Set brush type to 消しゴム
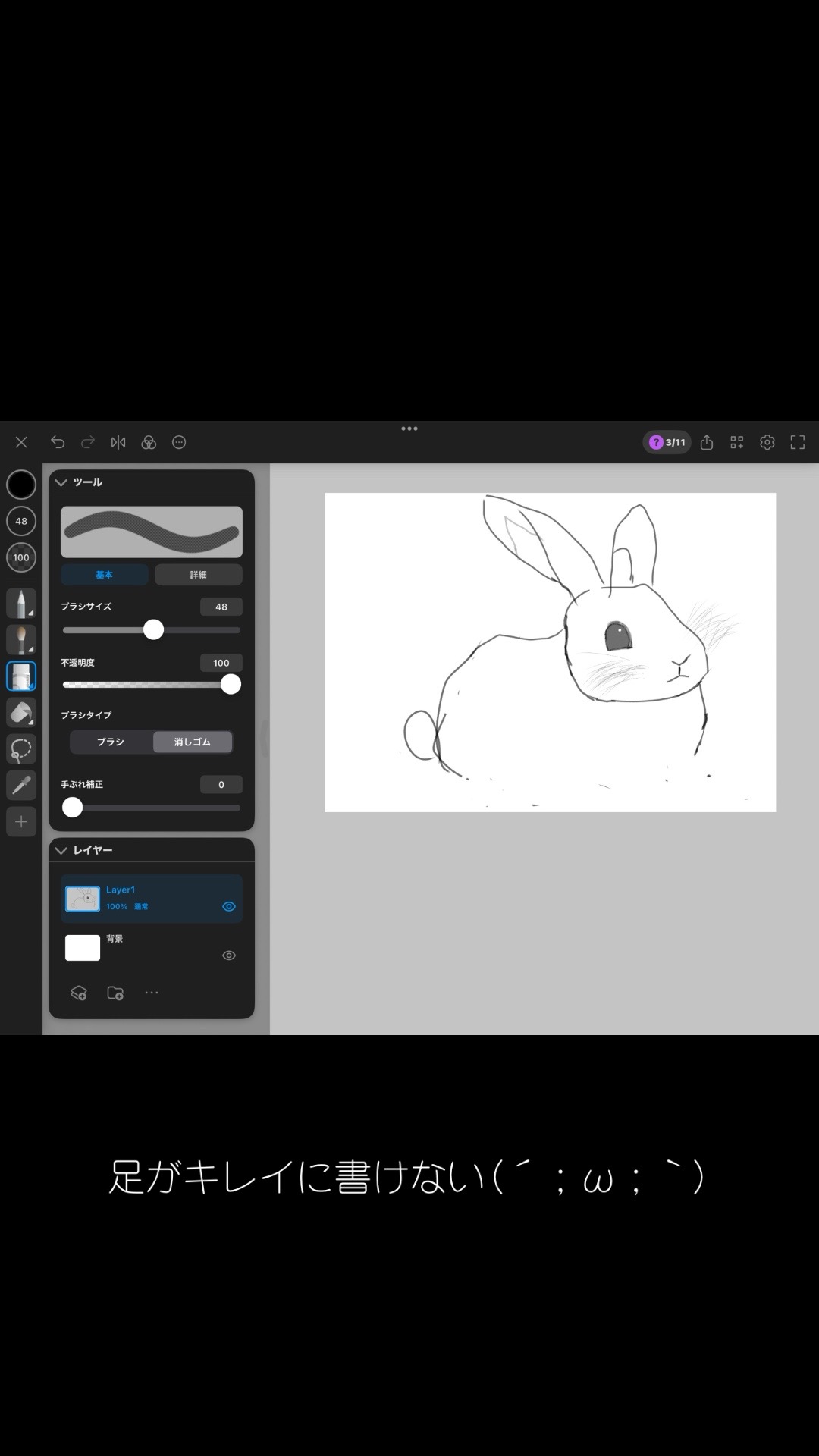 [x=193, y=742]
